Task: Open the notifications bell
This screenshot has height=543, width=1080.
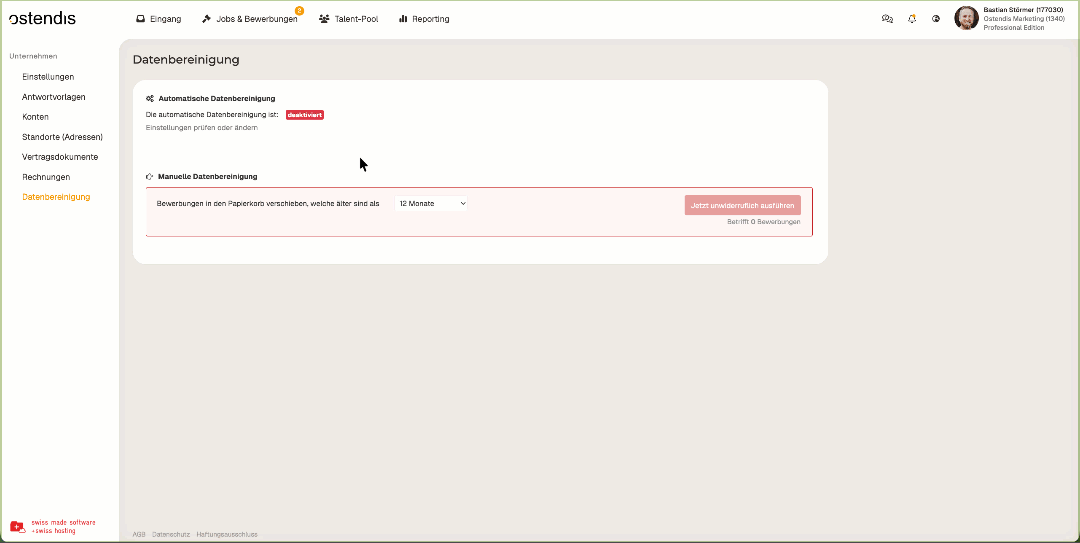Action: 912,19
